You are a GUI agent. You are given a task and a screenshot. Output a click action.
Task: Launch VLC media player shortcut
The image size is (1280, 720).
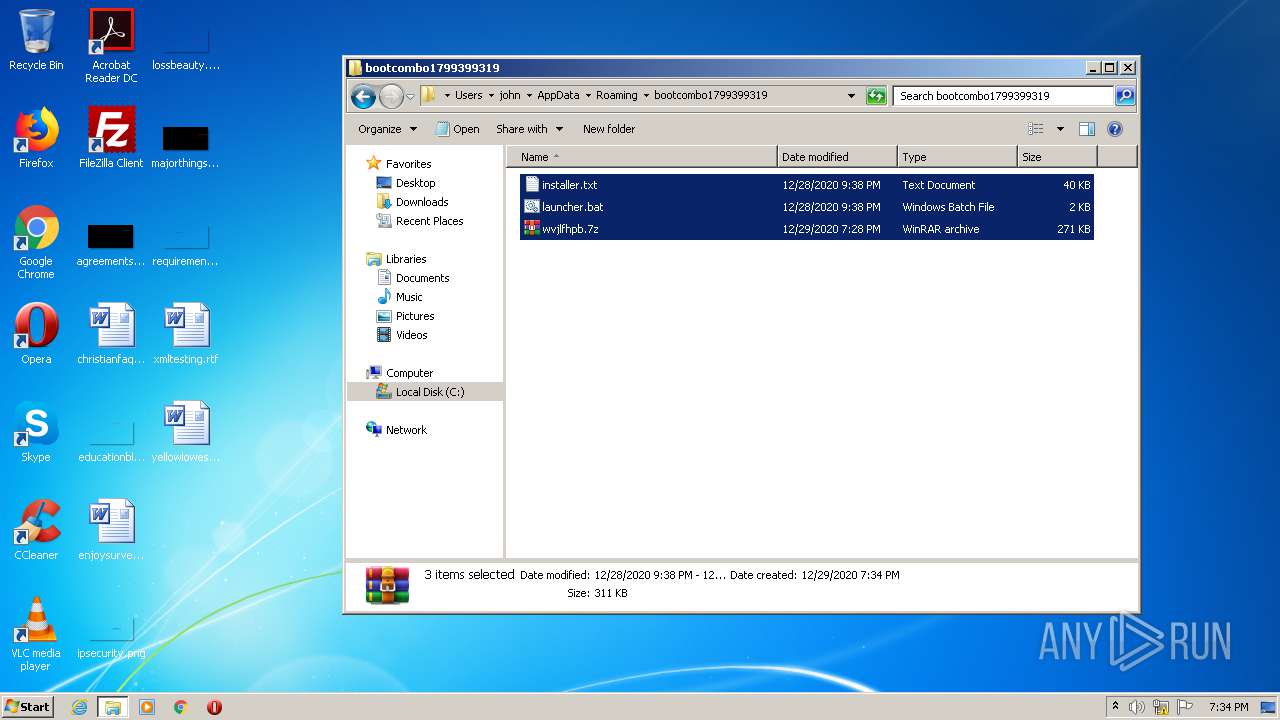coord(36,634)
